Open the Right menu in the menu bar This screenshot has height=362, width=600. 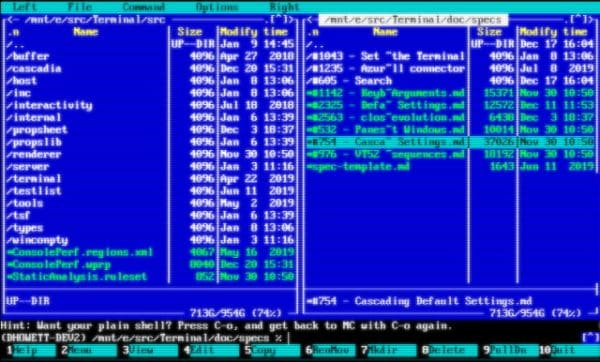(x=285, y=7)
